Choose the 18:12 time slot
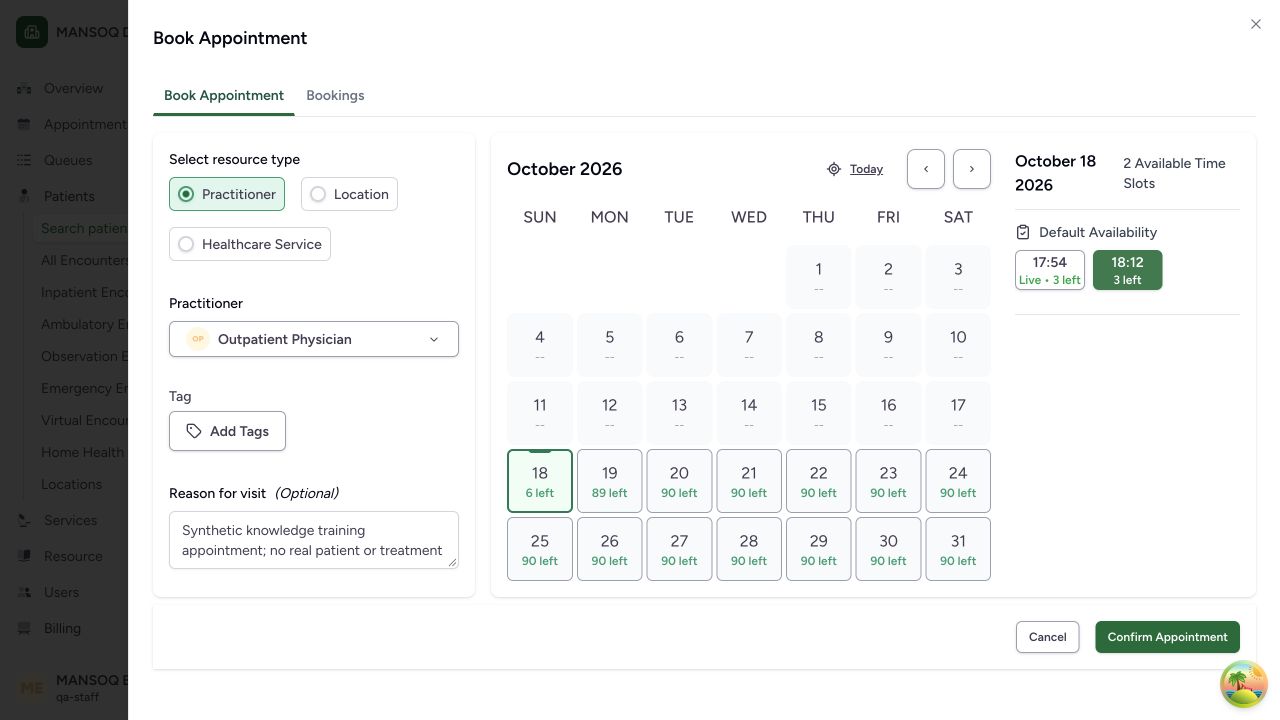 click(x=1127, y=270)
